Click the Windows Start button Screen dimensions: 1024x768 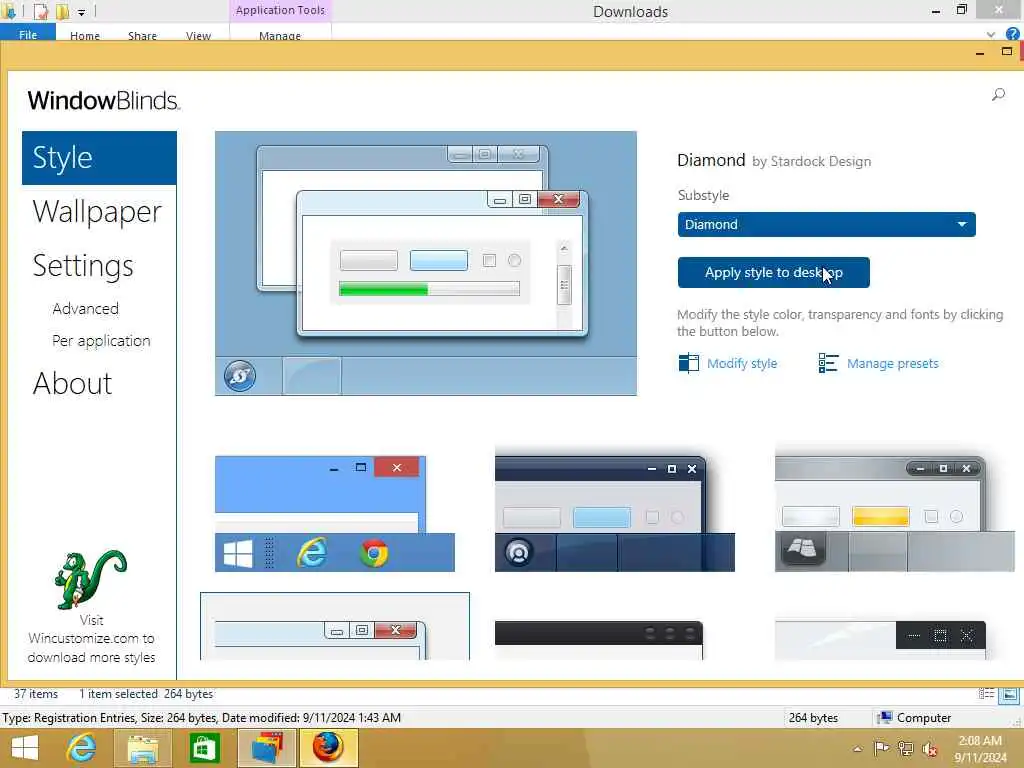point(25,748)
